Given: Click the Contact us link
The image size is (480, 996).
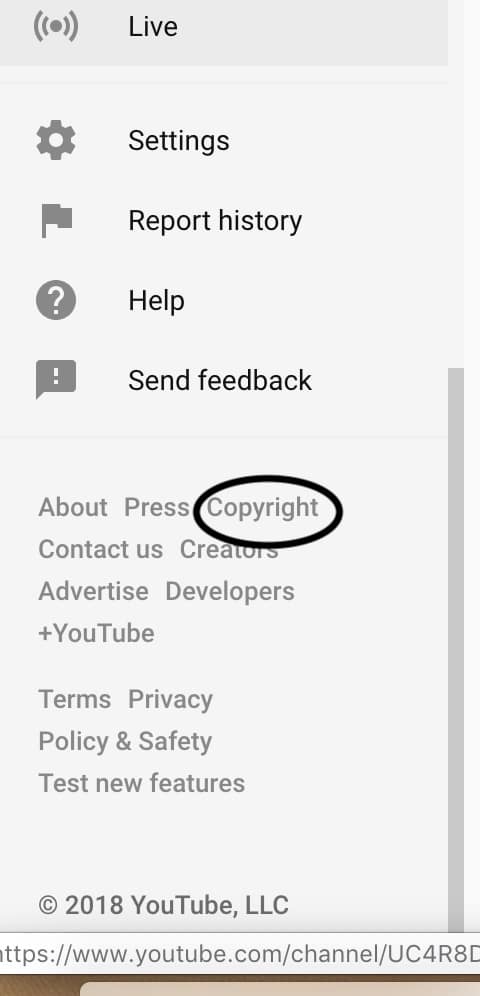Looking at the screenshot, I should click(100, 549).
